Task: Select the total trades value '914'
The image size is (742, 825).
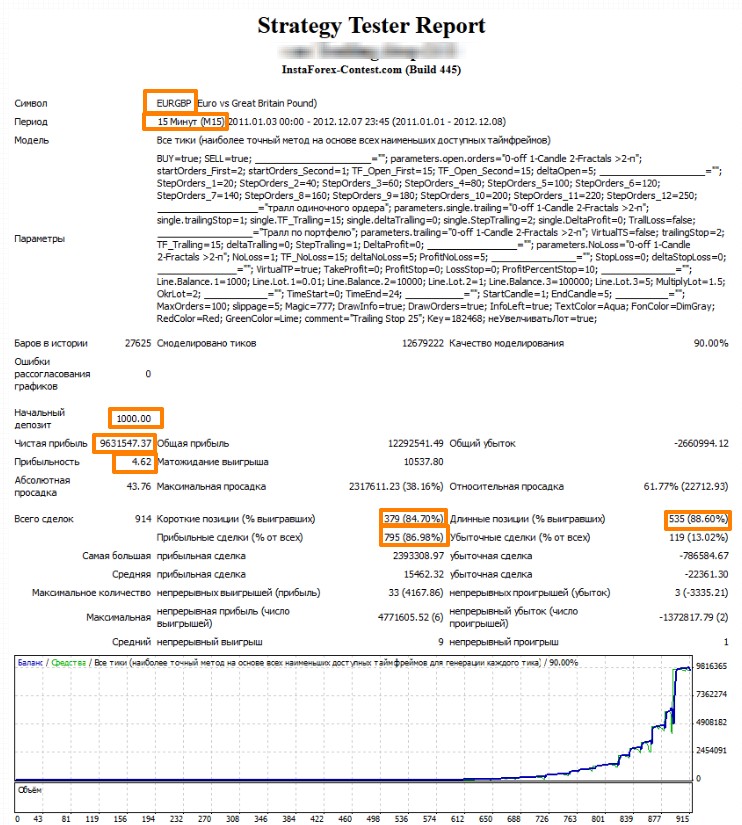Action: pyautogui.click(x=143, y=519)
